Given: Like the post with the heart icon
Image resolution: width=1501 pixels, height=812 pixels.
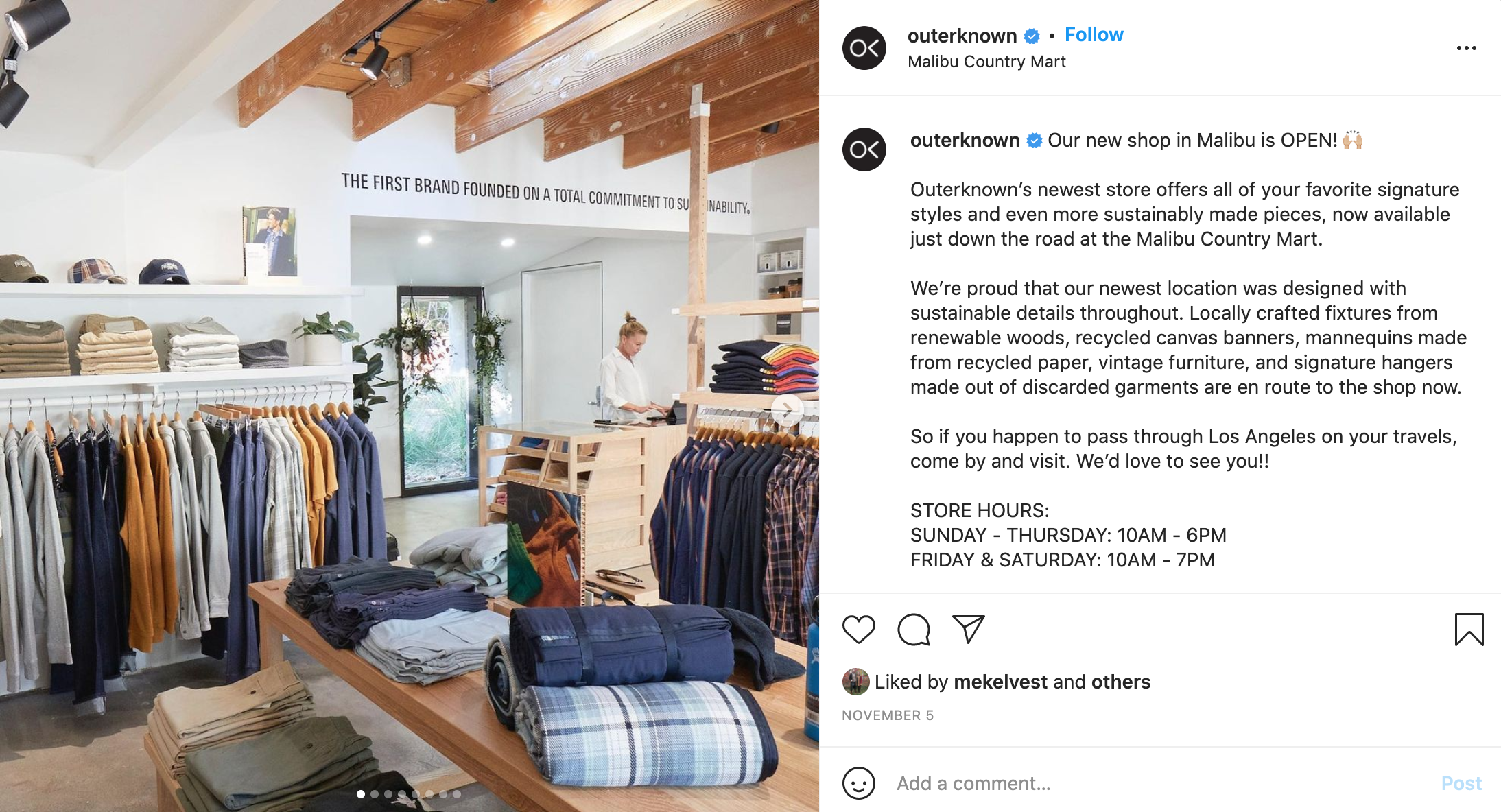Looking at the screenshot, I should click(x=858, y=630).
